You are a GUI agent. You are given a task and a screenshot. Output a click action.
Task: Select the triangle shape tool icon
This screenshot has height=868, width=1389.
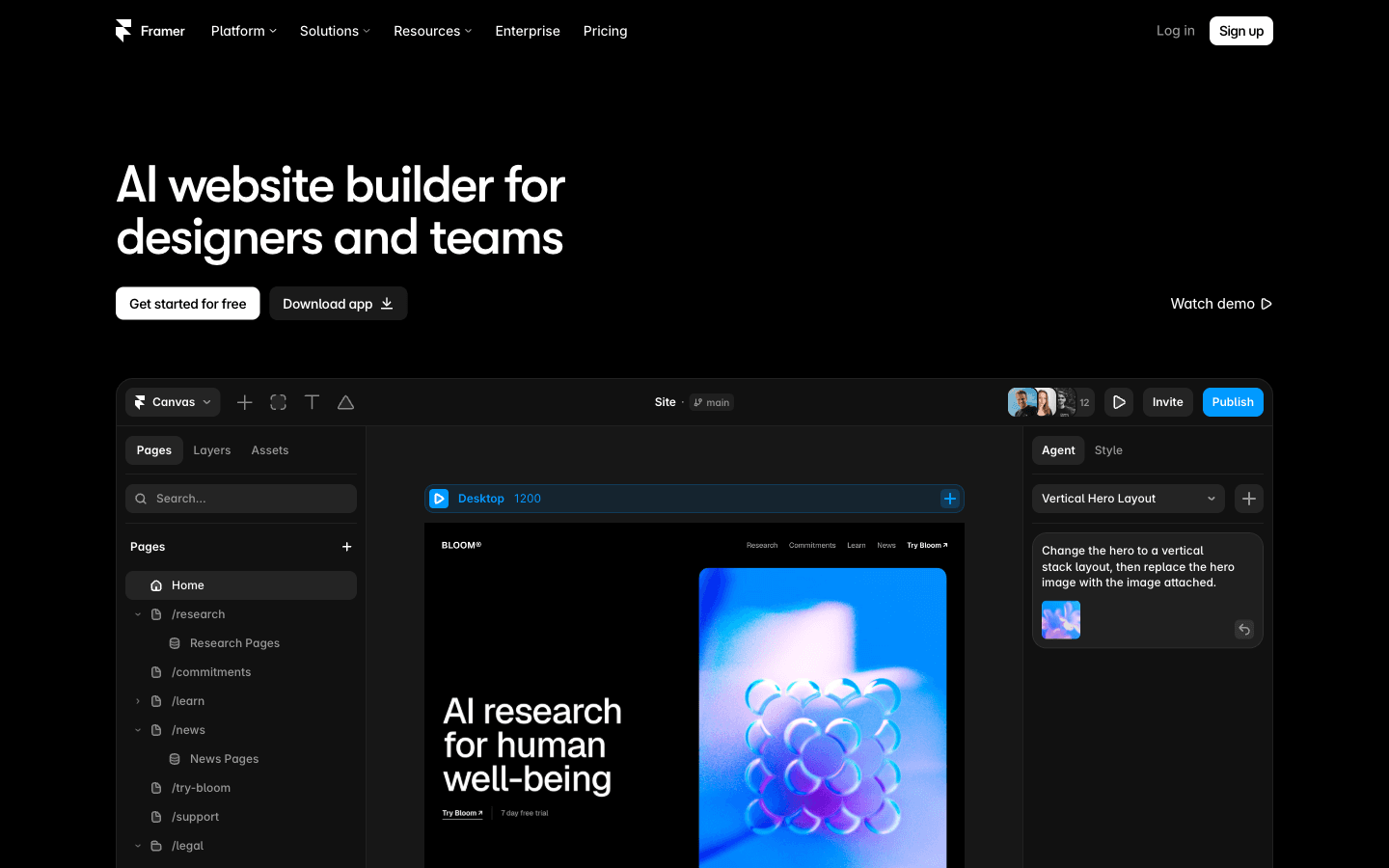[345, 402]
